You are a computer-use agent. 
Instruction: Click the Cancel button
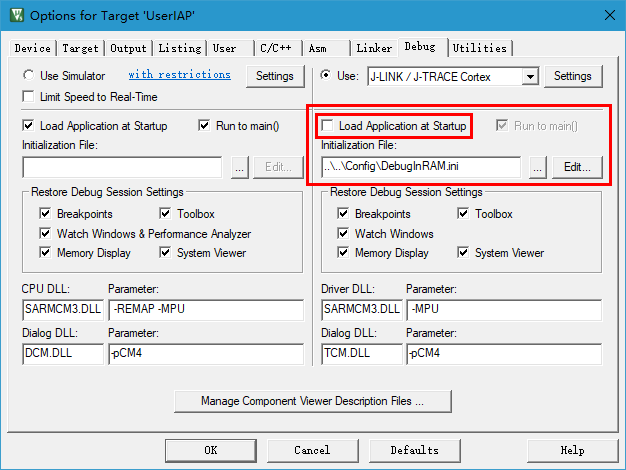(313, 450)
